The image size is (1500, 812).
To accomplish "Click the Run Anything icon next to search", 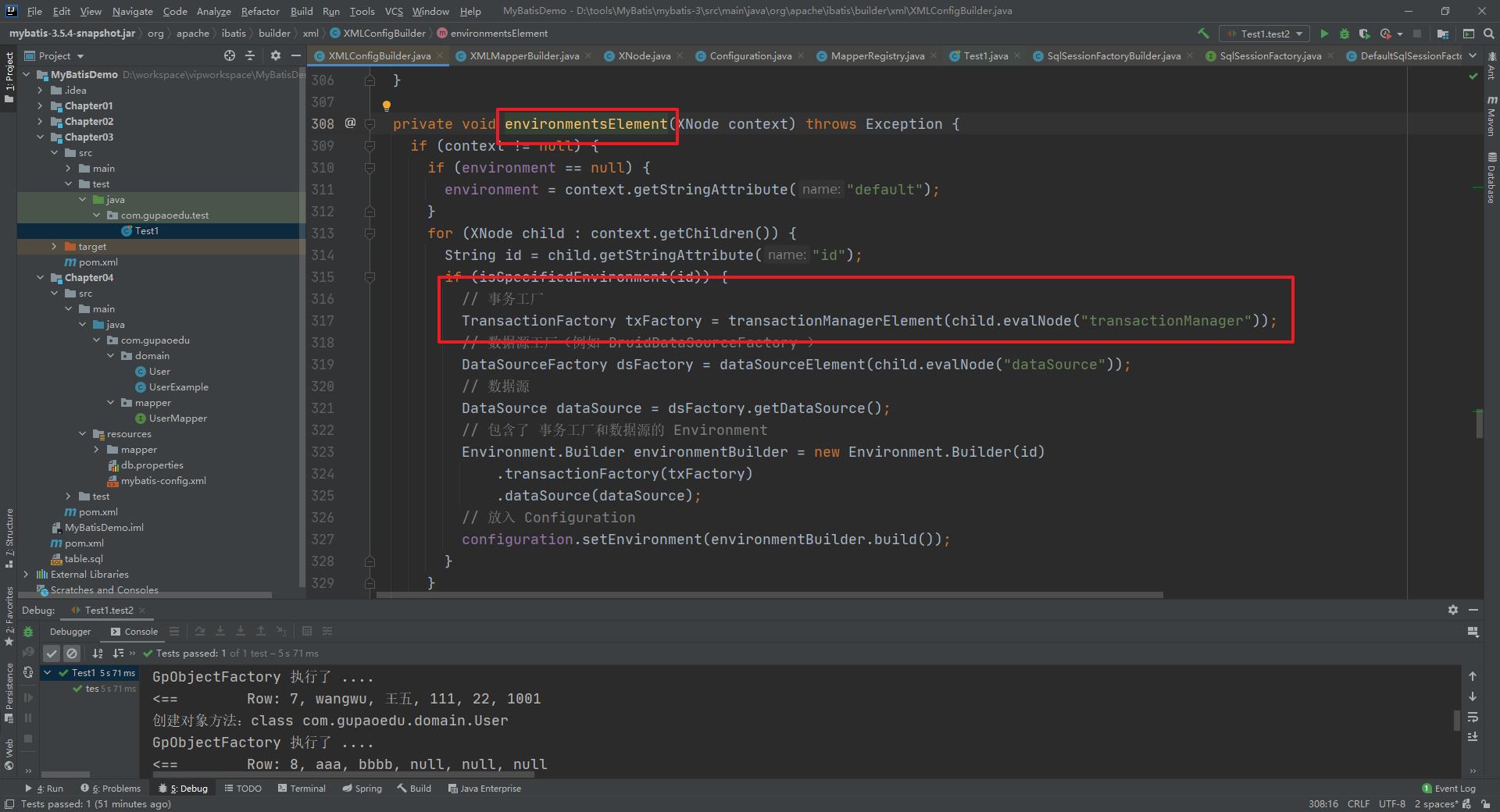I will point(1468,34).
